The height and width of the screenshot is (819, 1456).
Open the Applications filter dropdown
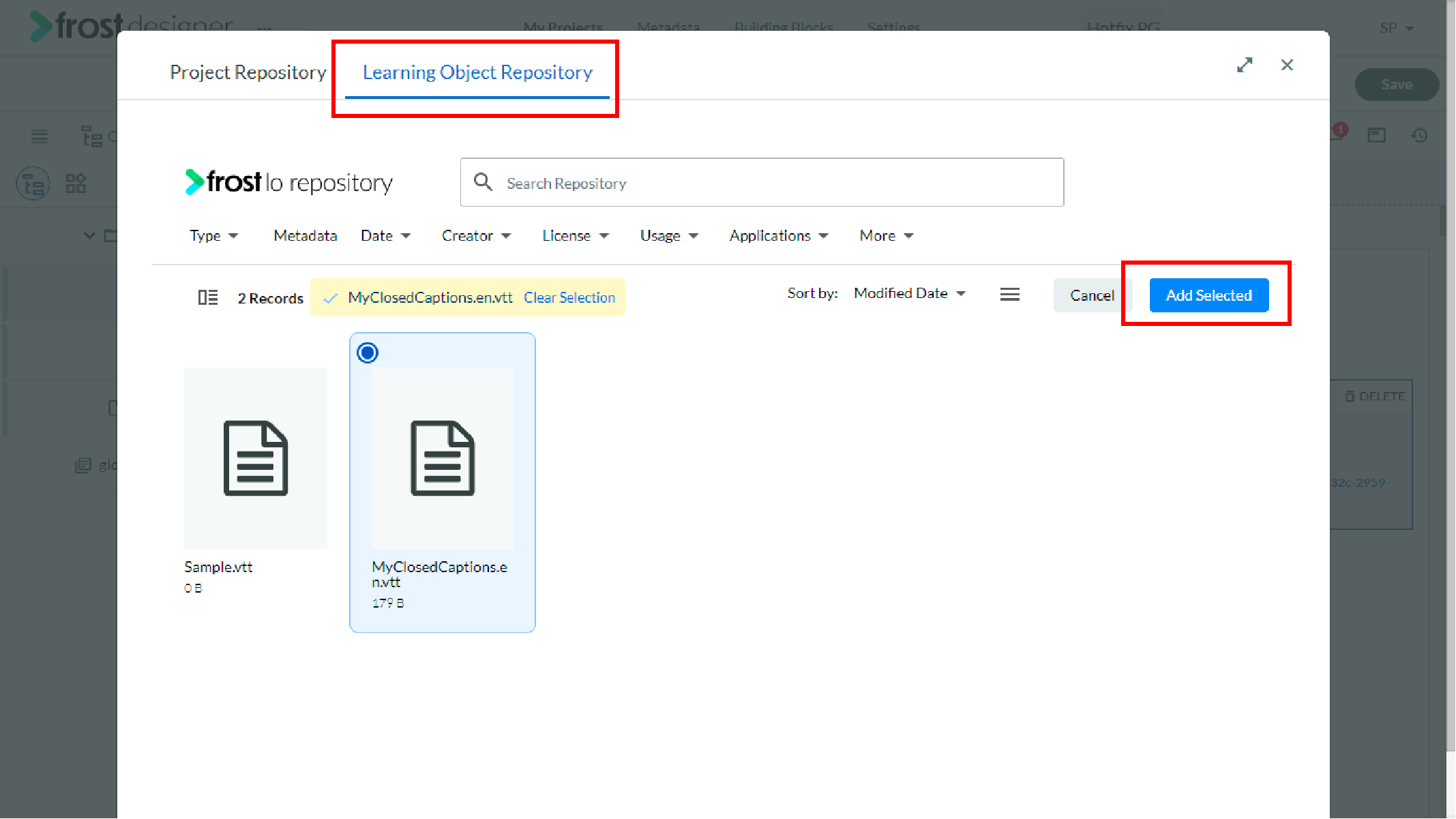tap(779, 236)
